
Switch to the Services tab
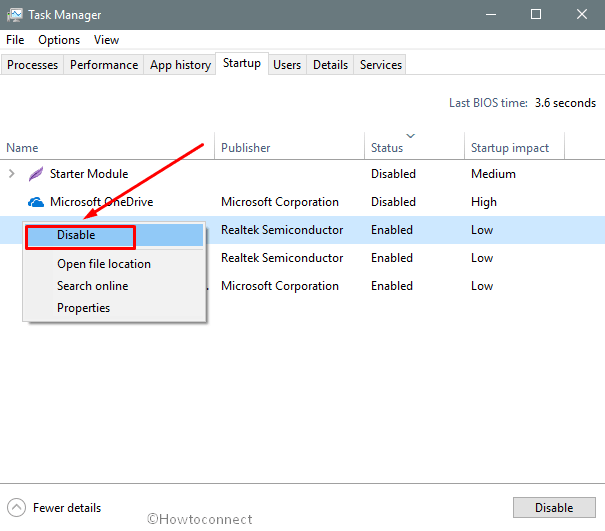tap(381, 65)
